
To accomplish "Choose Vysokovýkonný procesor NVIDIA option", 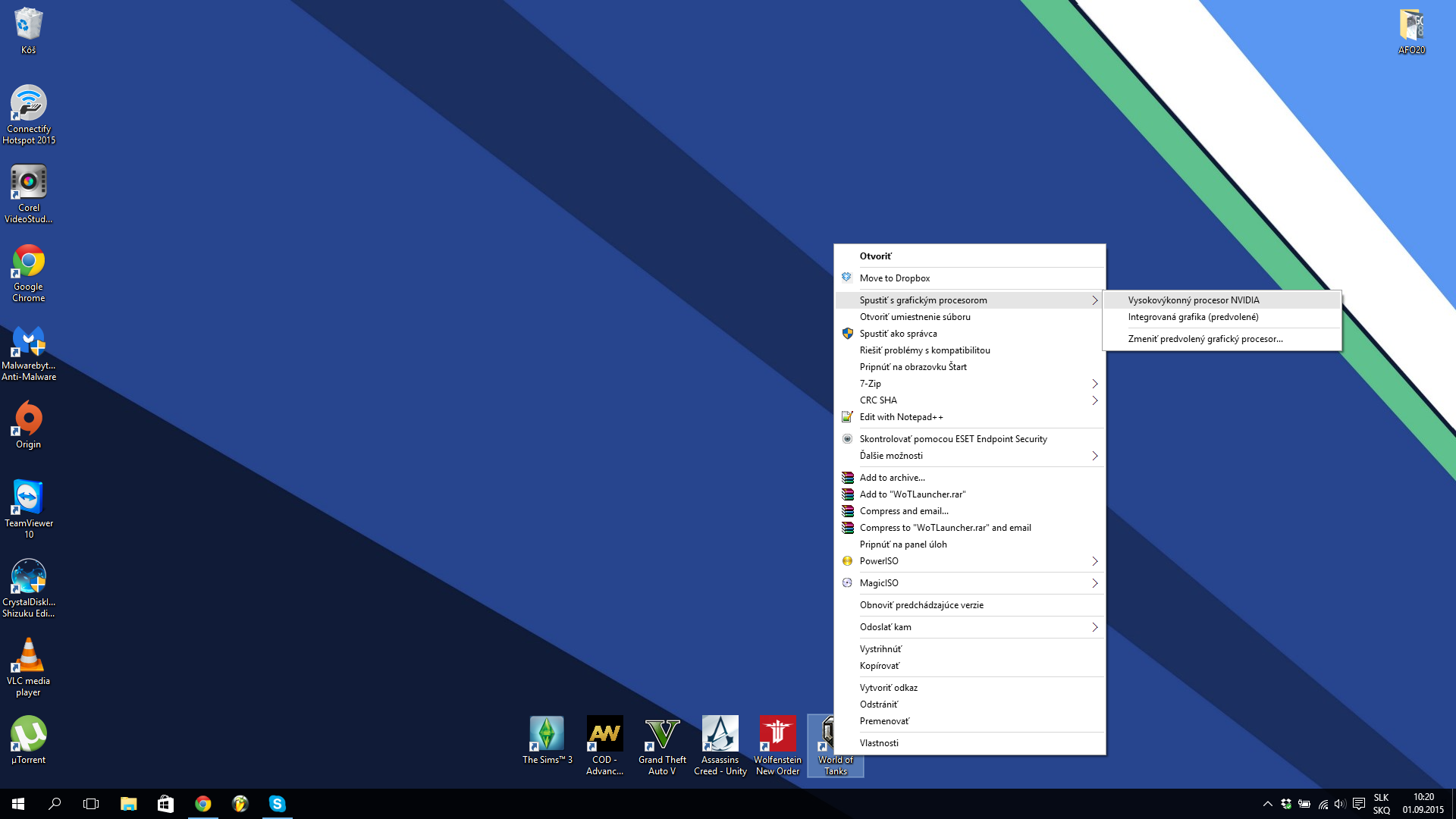I will [x=1193, y=300].
